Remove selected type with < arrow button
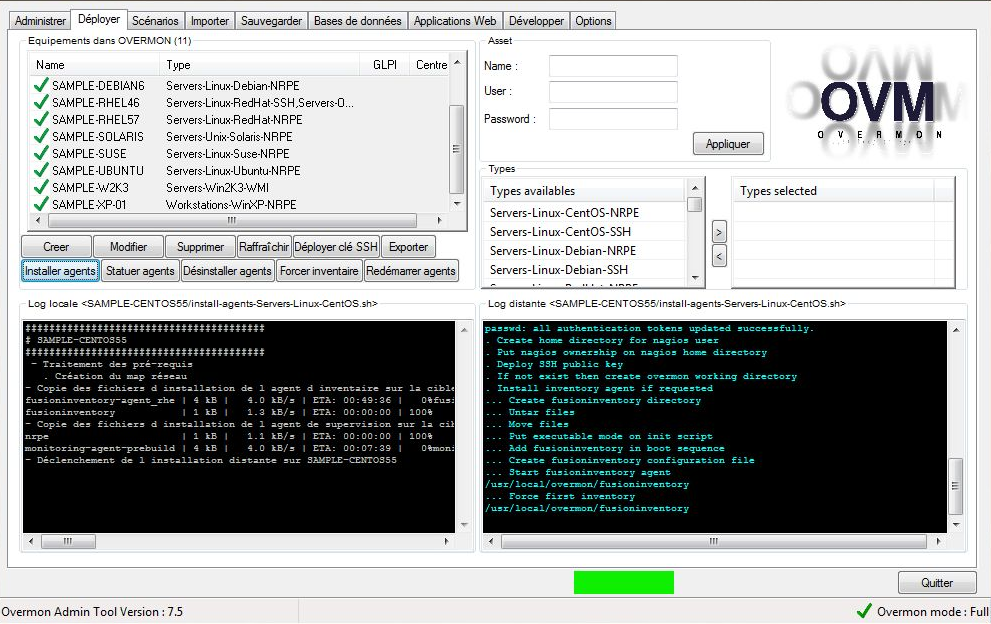 tap(719, 255)
